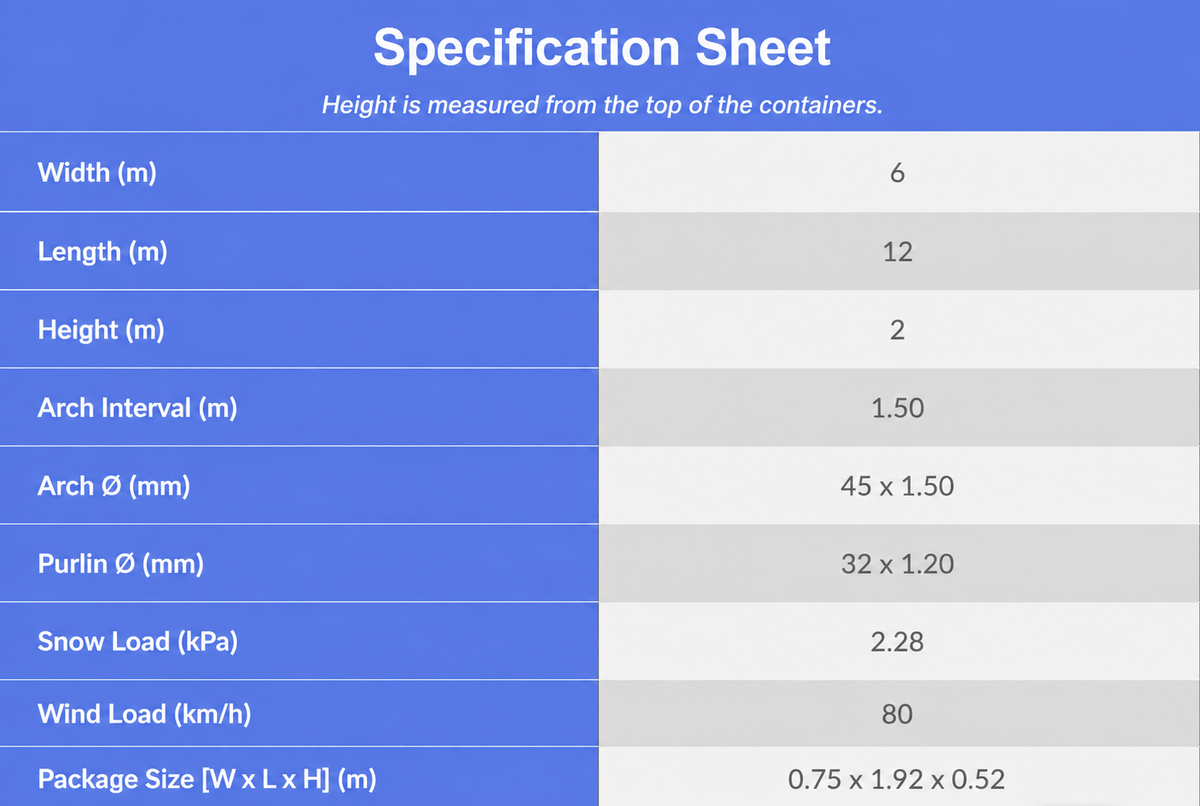
Task: Click the Length (m) row label
Action: [x=102, y=251]
